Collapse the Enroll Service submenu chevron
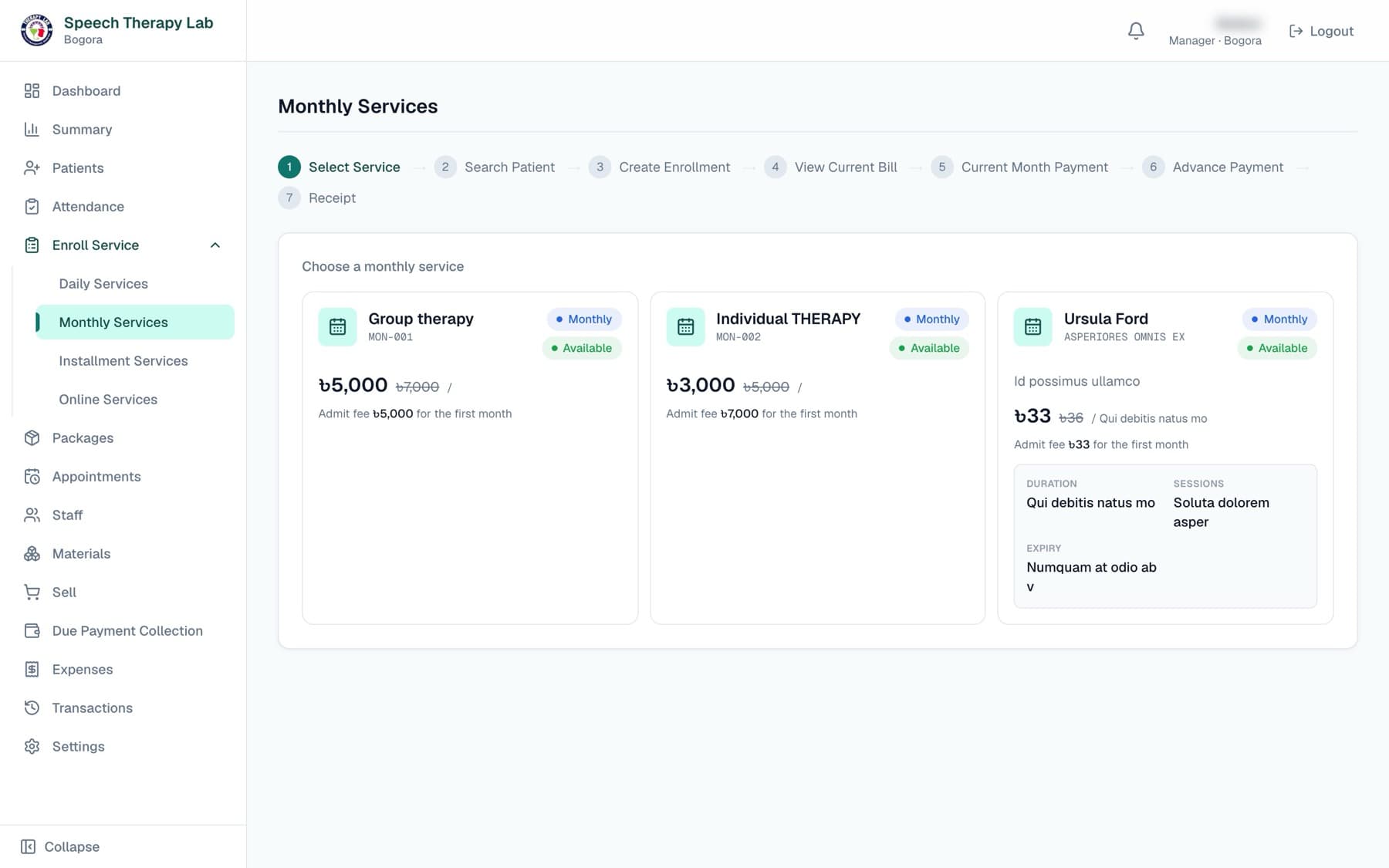The height and width of the screenshot is (868, 1389). click(215, 245)
